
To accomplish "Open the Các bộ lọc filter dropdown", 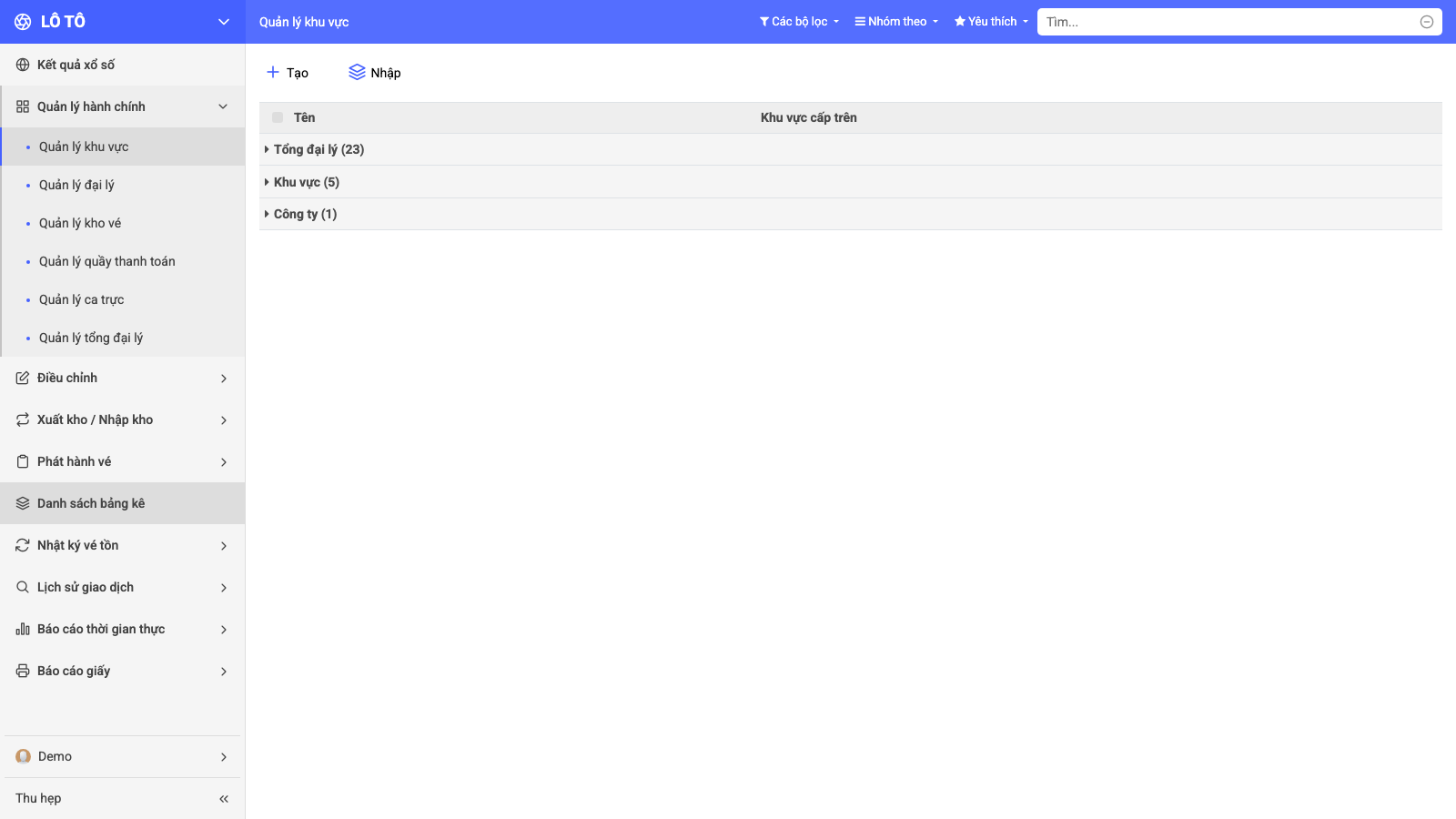I will [x=799, y=22].
